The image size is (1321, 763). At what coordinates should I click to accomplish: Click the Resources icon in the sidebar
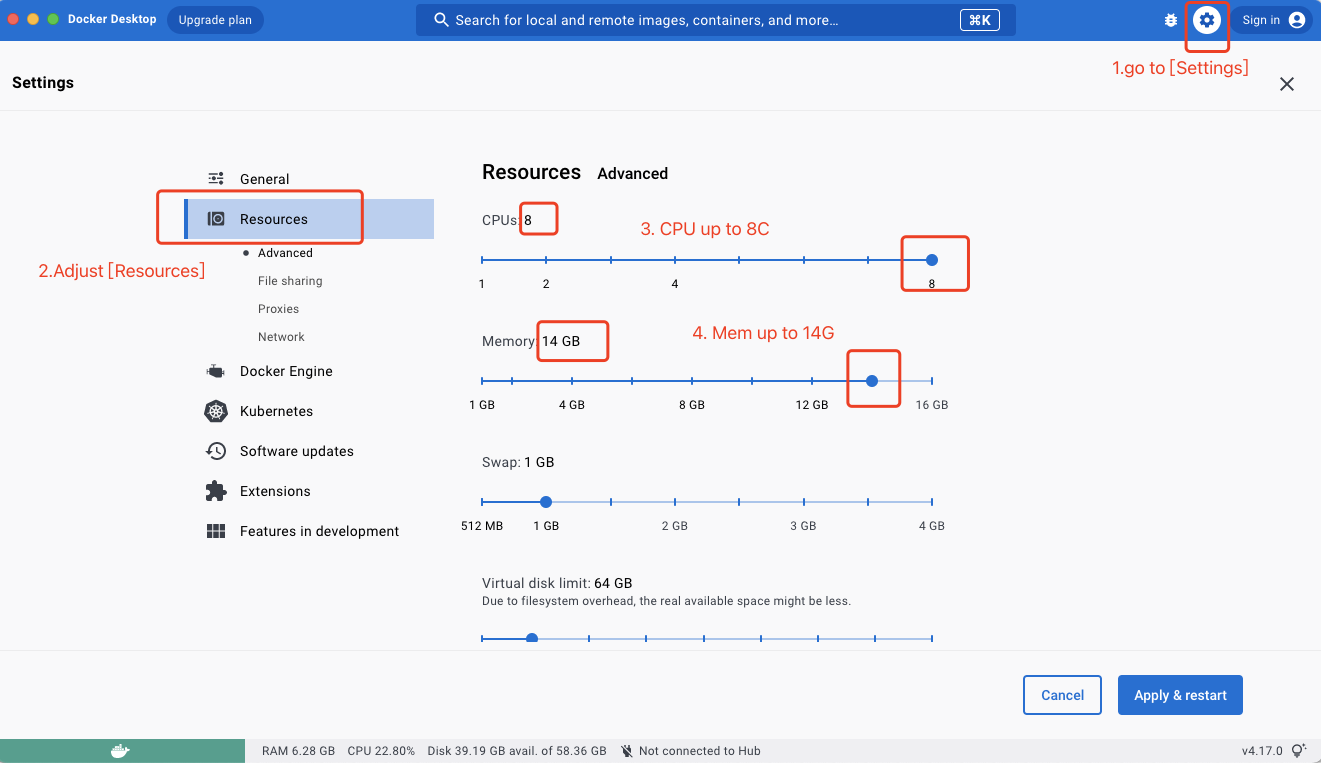[x=216, y=219]
